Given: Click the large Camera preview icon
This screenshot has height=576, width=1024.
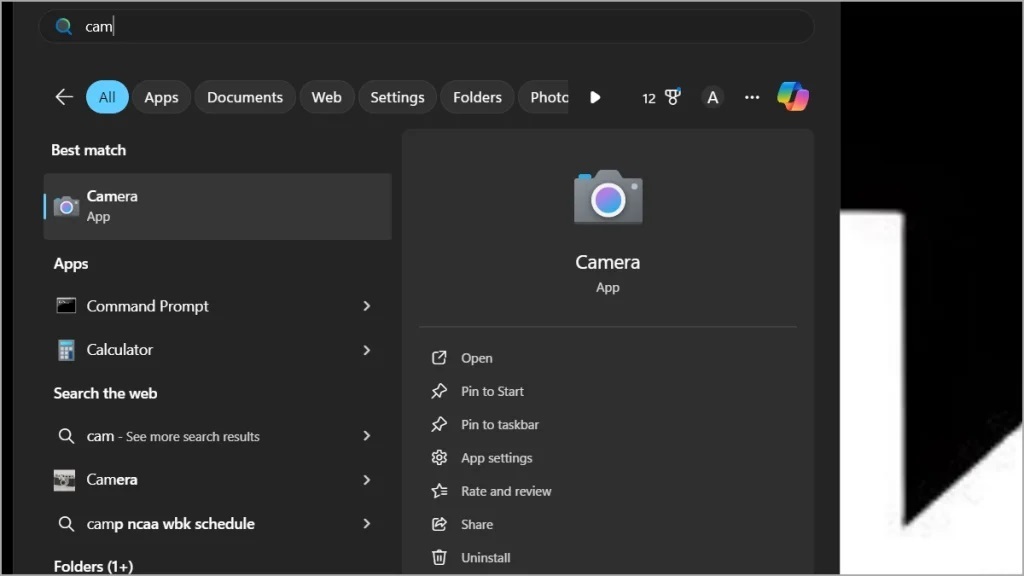Looking at the screenshot, I should coord(608,197).
